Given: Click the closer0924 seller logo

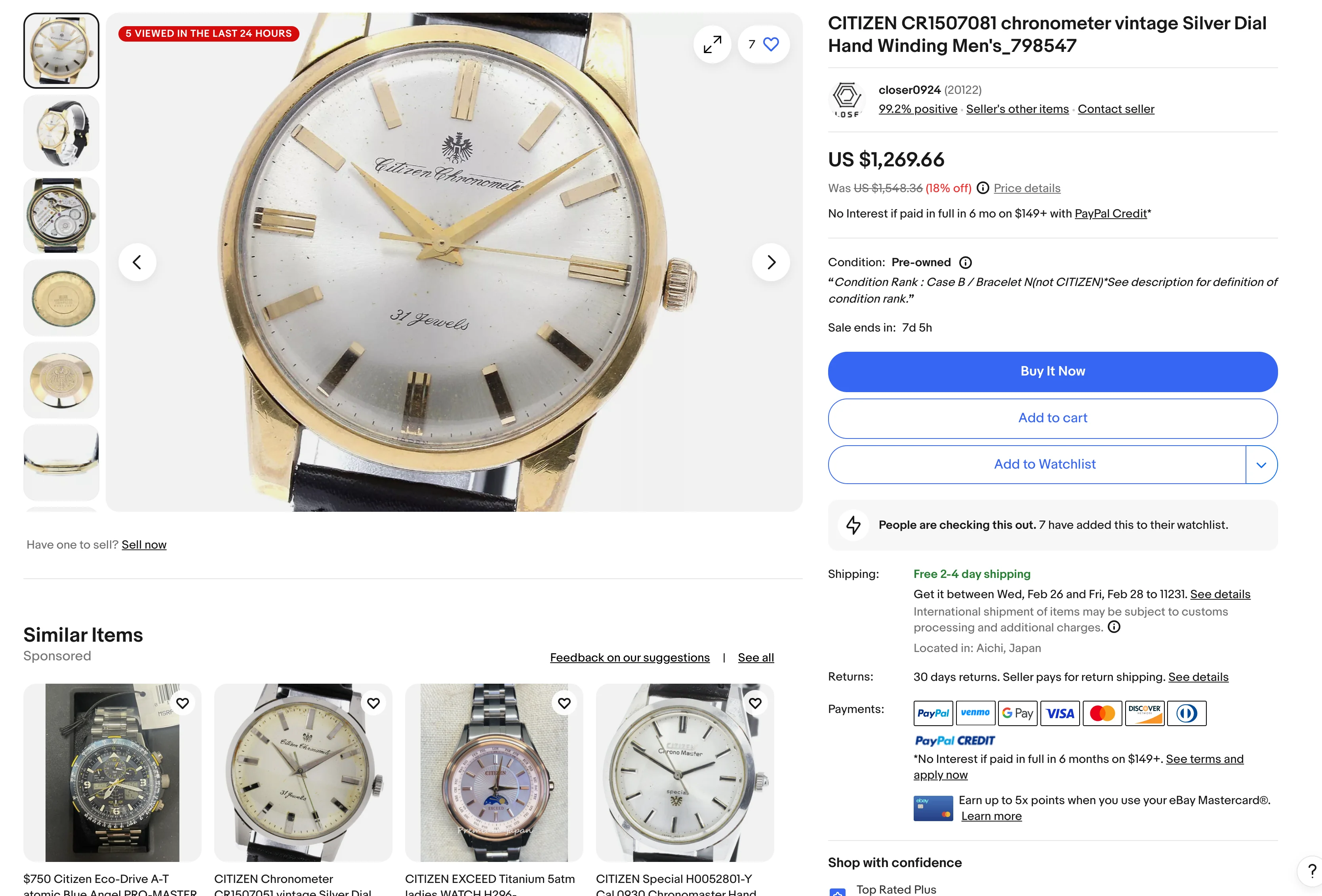Looking at the screenshot, I should tap(847, 99).
